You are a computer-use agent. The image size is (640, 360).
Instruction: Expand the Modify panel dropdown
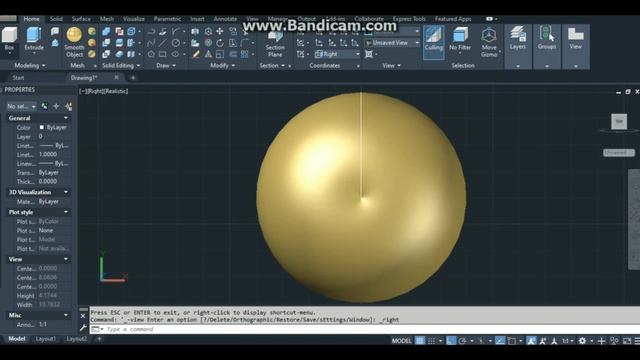tap(222, 65)
